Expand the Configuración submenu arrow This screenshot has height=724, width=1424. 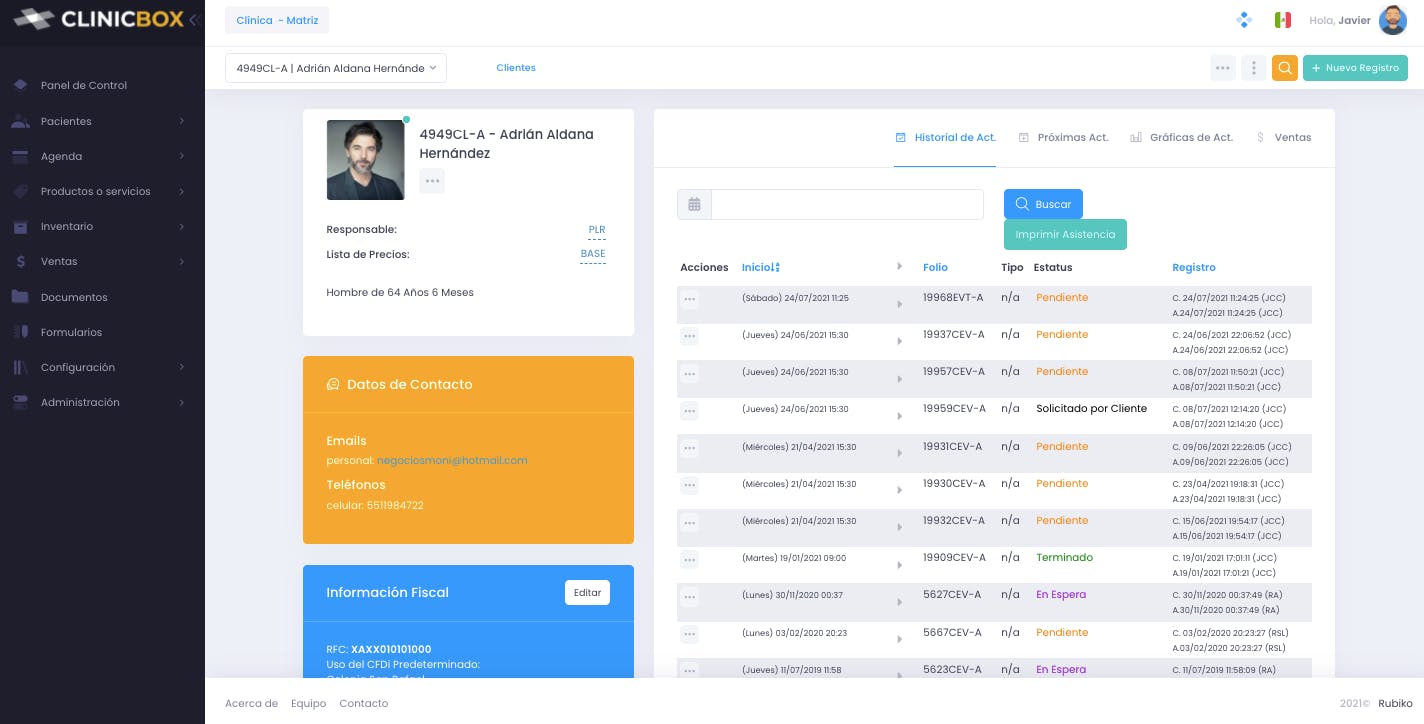click(x=182, y=367)
